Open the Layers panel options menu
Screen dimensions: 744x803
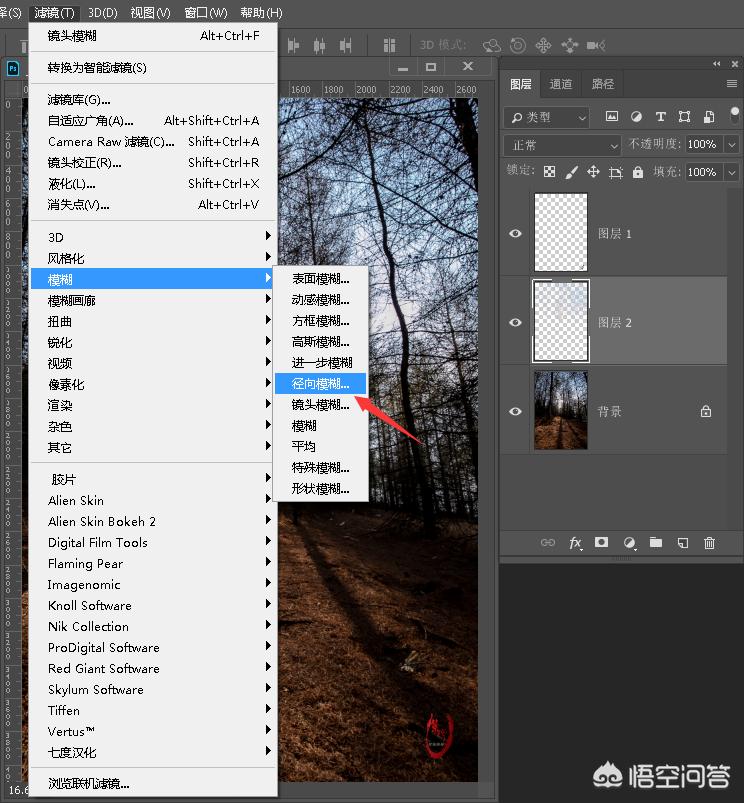(x=732, y=83)
